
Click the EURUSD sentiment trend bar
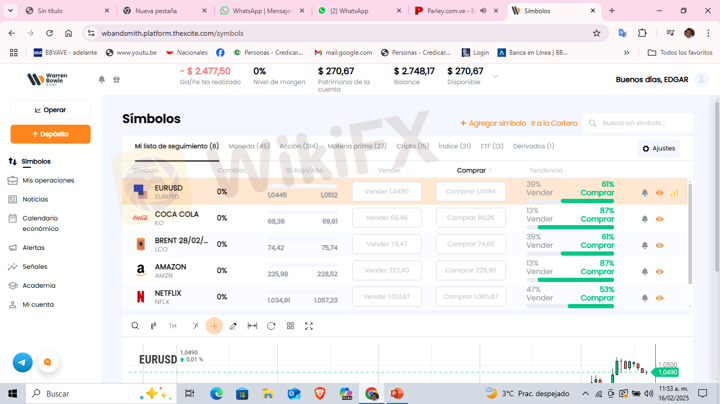570,201
